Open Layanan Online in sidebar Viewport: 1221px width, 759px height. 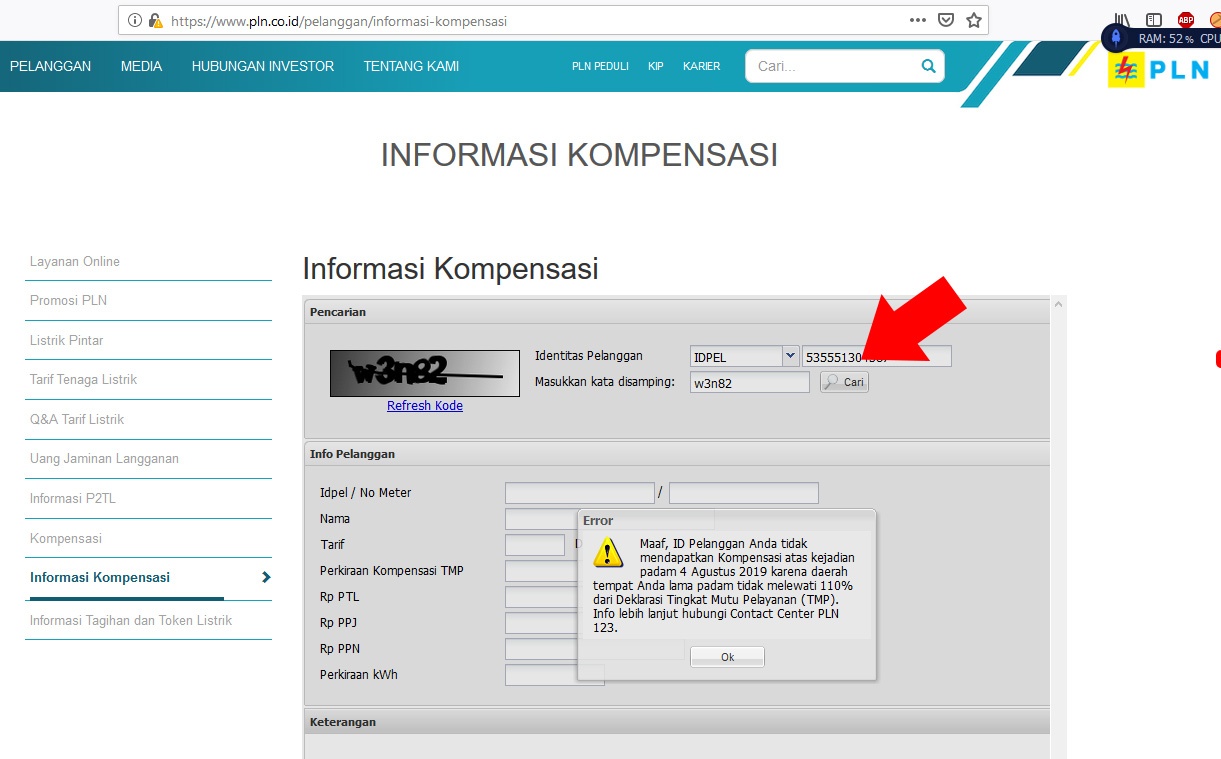[x=75, y=261]
